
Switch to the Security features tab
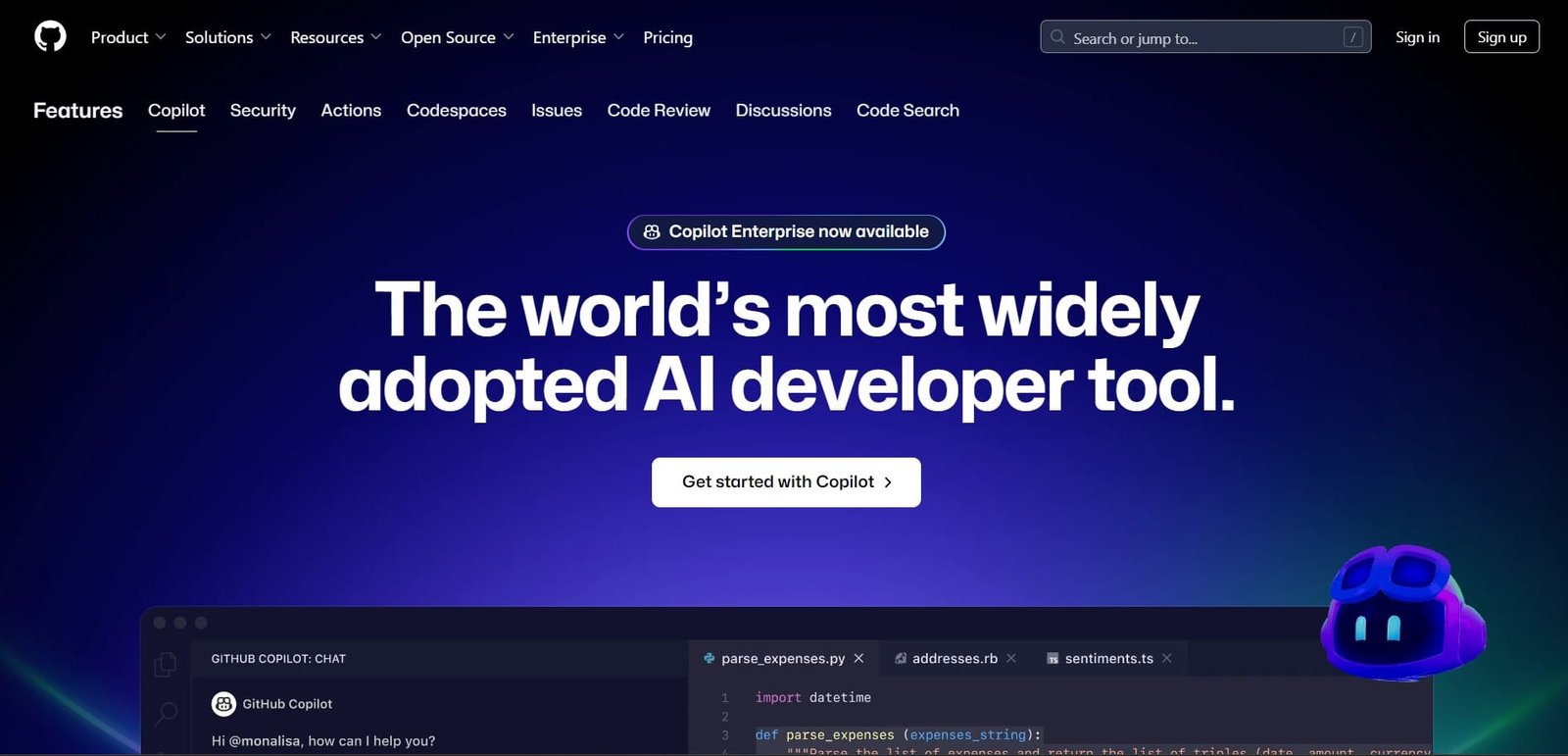click(x=263, y=111)
